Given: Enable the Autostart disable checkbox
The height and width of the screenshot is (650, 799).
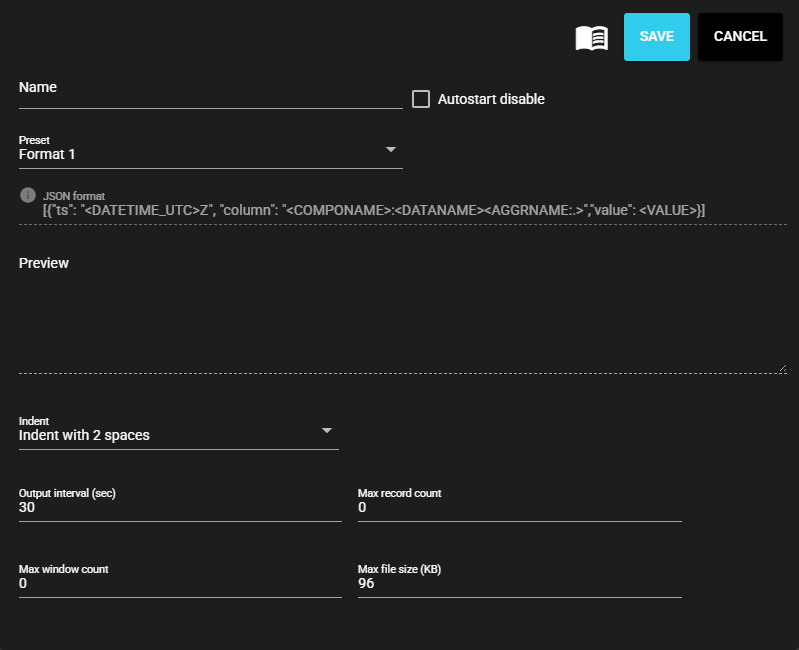Looking at the screenshot, I should 421,99.
